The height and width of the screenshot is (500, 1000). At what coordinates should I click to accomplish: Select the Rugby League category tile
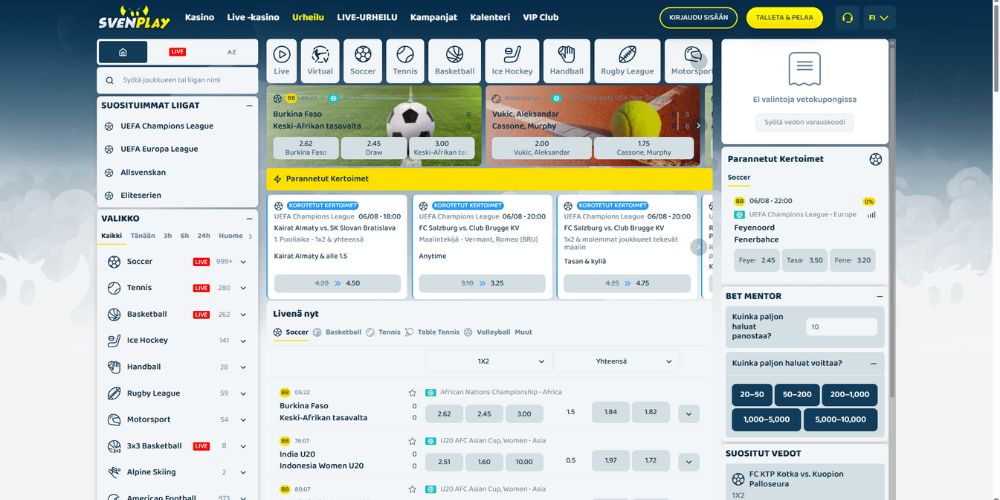click(627, 61)
